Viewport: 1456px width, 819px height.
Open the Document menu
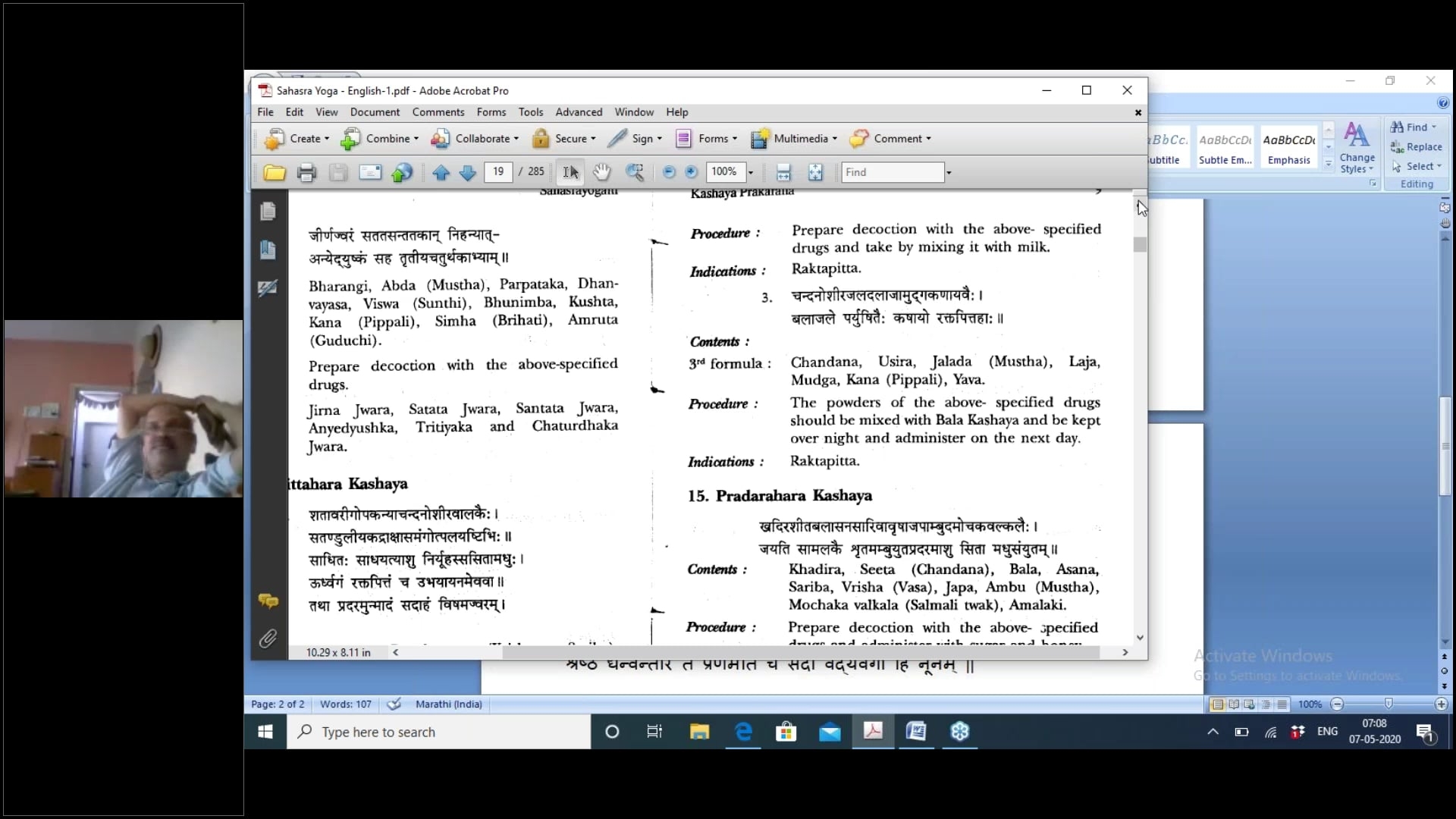[x=375, y=112]
